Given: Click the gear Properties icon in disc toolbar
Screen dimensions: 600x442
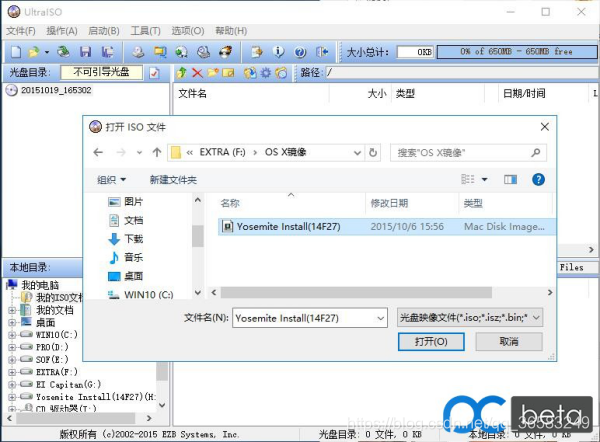Looking at the screenshot, I should (x=266, y=72).
